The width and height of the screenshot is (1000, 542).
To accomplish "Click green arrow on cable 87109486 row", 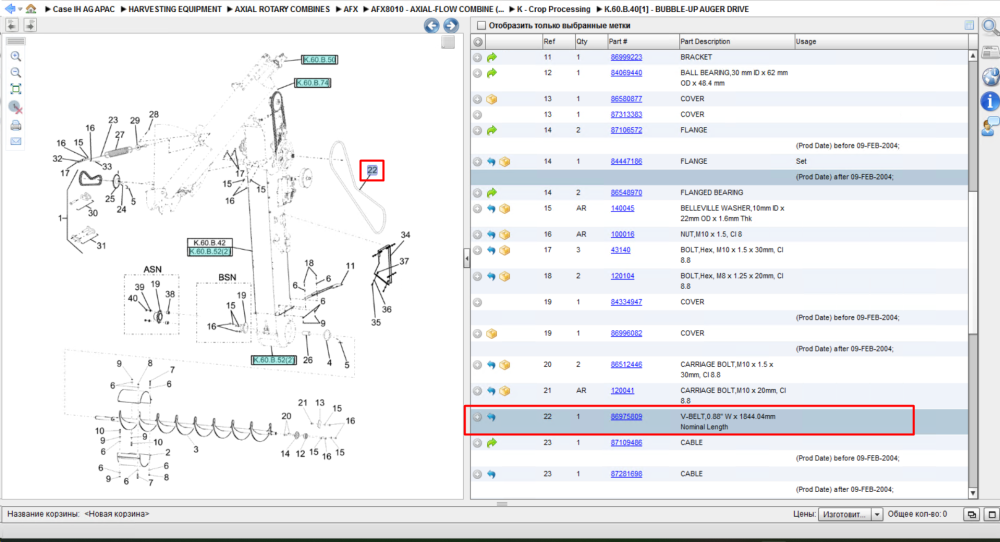I will coord(492,443).
